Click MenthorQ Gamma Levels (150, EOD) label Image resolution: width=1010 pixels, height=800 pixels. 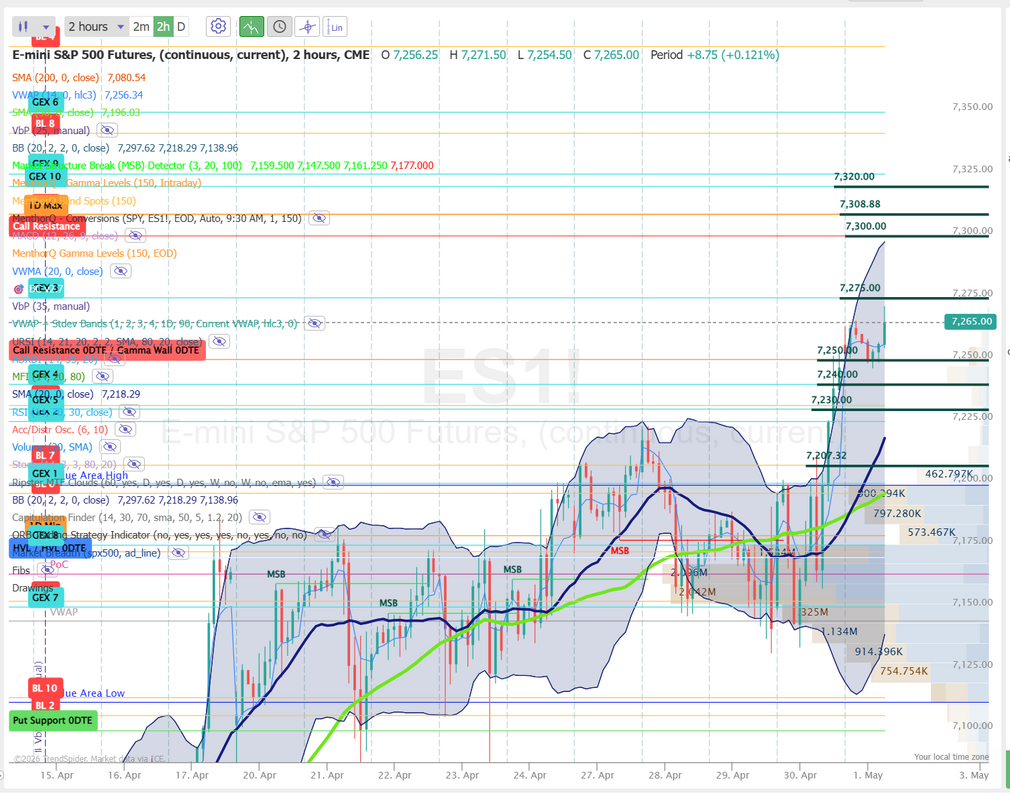(94, 253)
